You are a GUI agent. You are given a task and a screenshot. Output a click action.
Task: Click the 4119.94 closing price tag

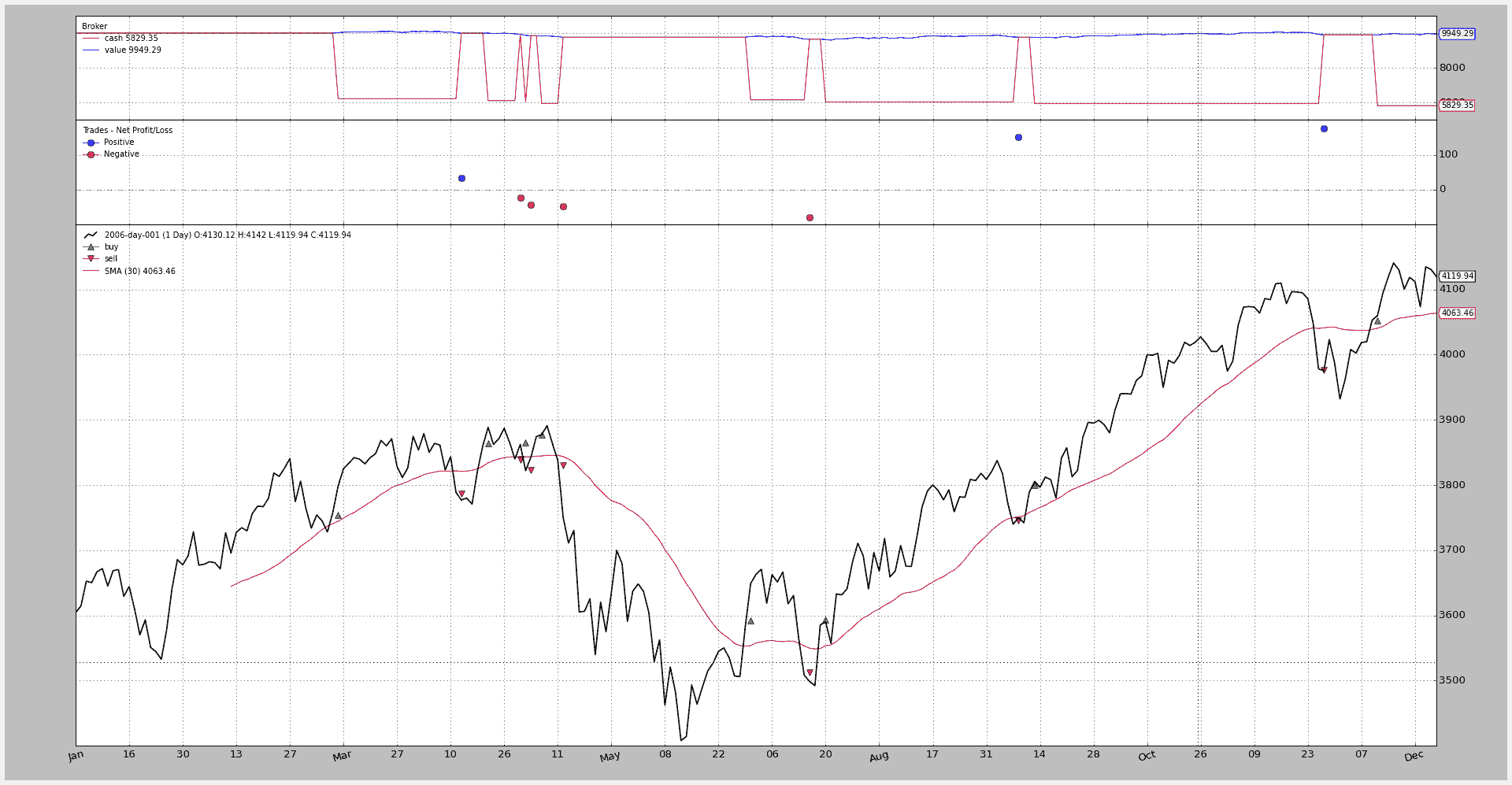pyautogui.click(x=1457, y=276)
